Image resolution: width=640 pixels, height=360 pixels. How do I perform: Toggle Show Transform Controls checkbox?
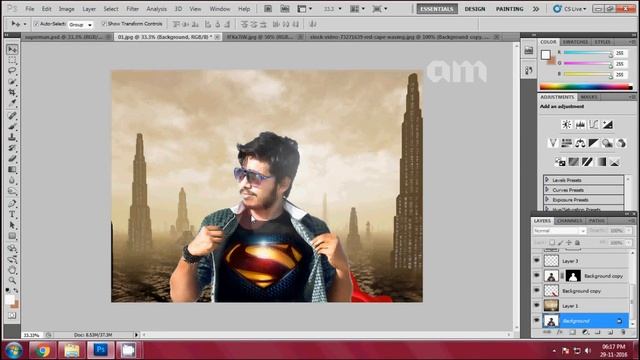click(104, 24)
